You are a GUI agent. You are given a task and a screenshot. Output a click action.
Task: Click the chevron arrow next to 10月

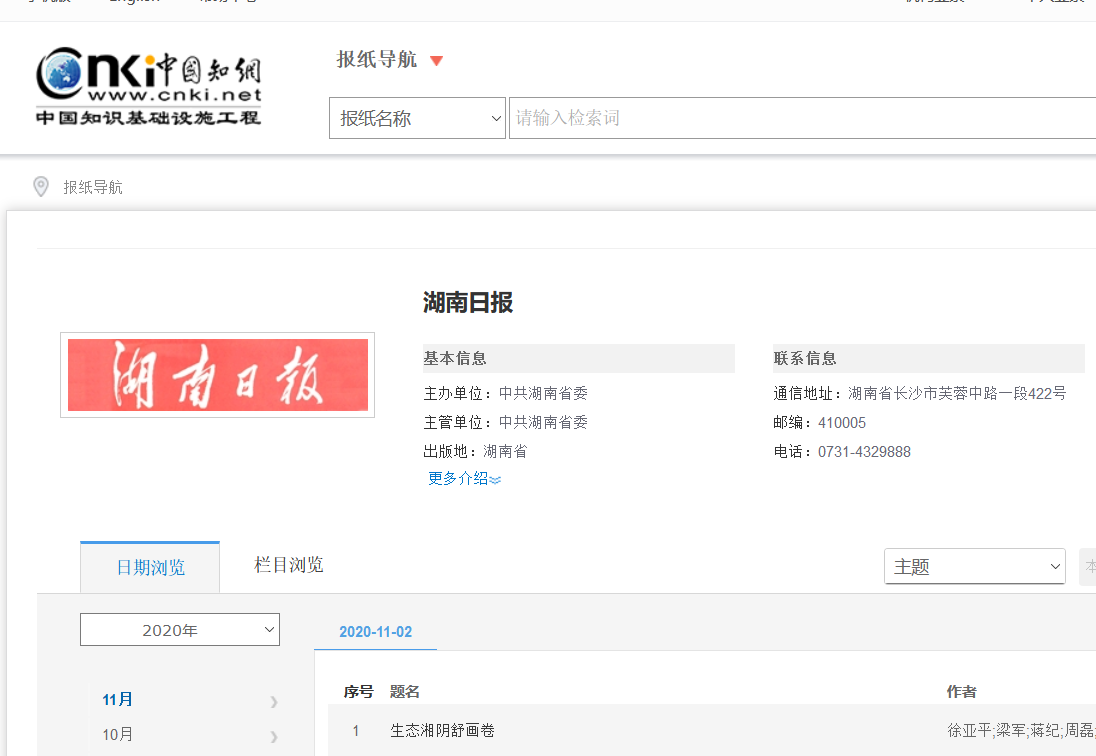click(273, 736)
